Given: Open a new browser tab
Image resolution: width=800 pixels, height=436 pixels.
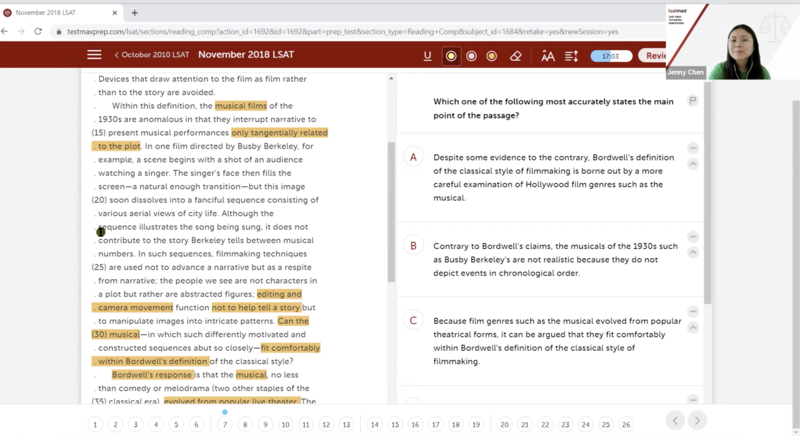Looking at the screenshot, I should point(136,13).
